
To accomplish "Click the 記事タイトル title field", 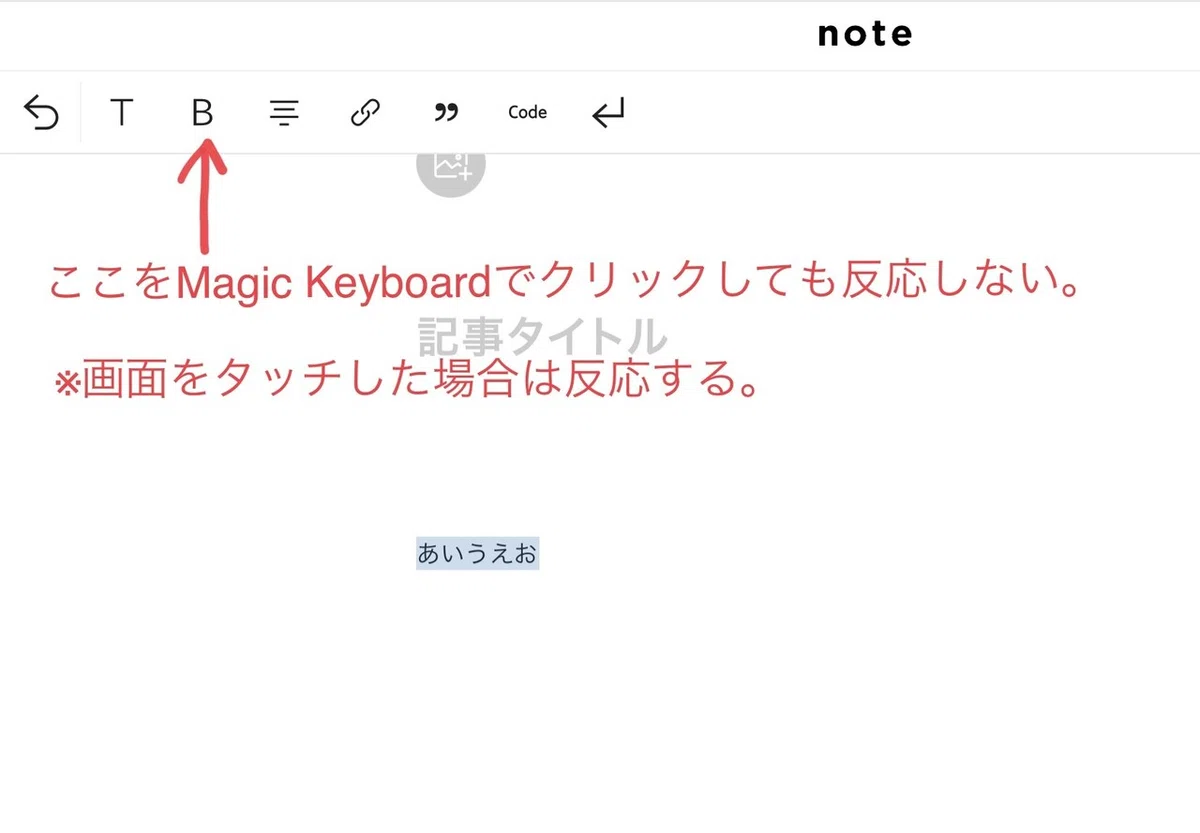I will [x=541, y=337].
